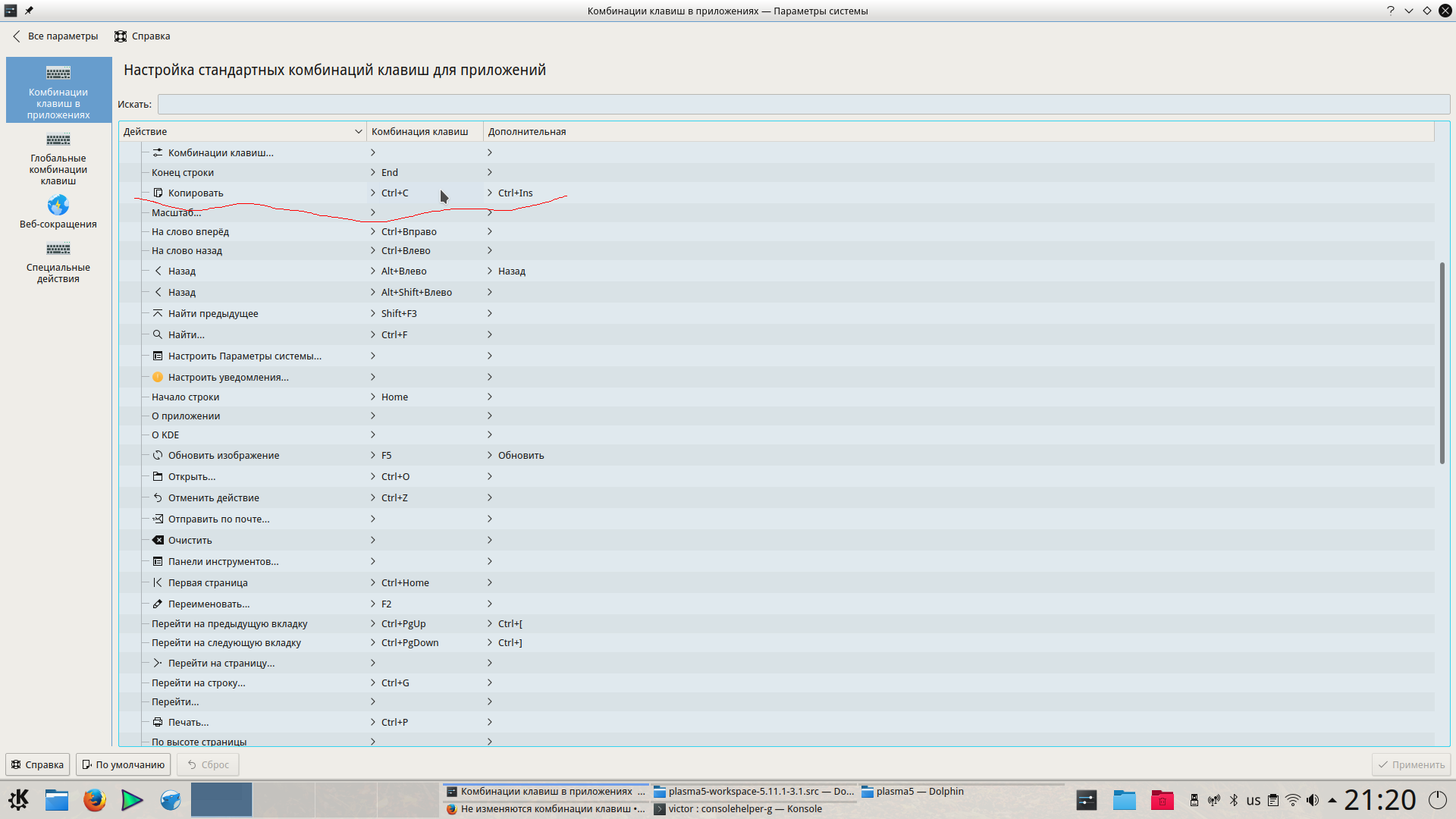Expand Ctrl+O shortcut for Open
Image resolution: width=1456 pixels, height=819 pixels.
(x=373, y=476)
